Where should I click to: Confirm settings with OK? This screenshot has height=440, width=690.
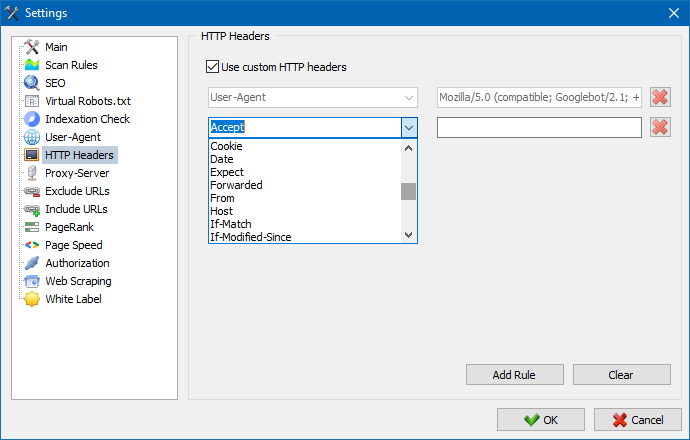pyautogui.click(x=541, y=420)
